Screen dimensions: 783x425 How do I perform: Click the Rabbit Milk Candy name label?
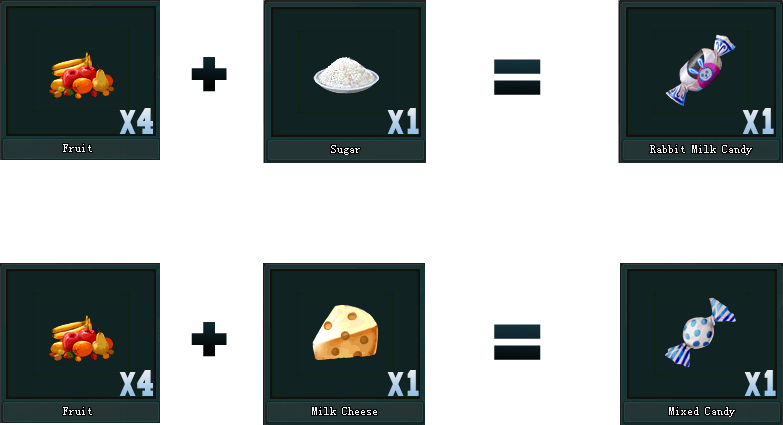click(701, 149)
